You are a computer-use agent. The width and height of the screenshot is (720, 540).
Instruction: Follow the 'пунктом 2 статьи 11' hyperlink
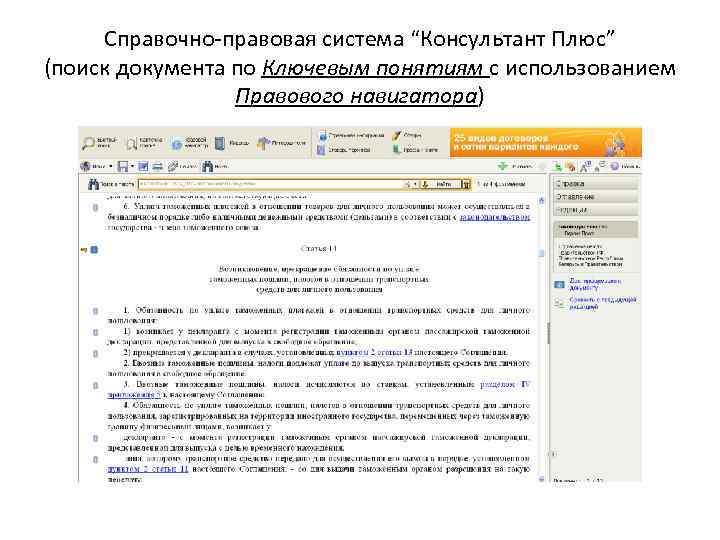pyautogui.click(x=148, y=469)
